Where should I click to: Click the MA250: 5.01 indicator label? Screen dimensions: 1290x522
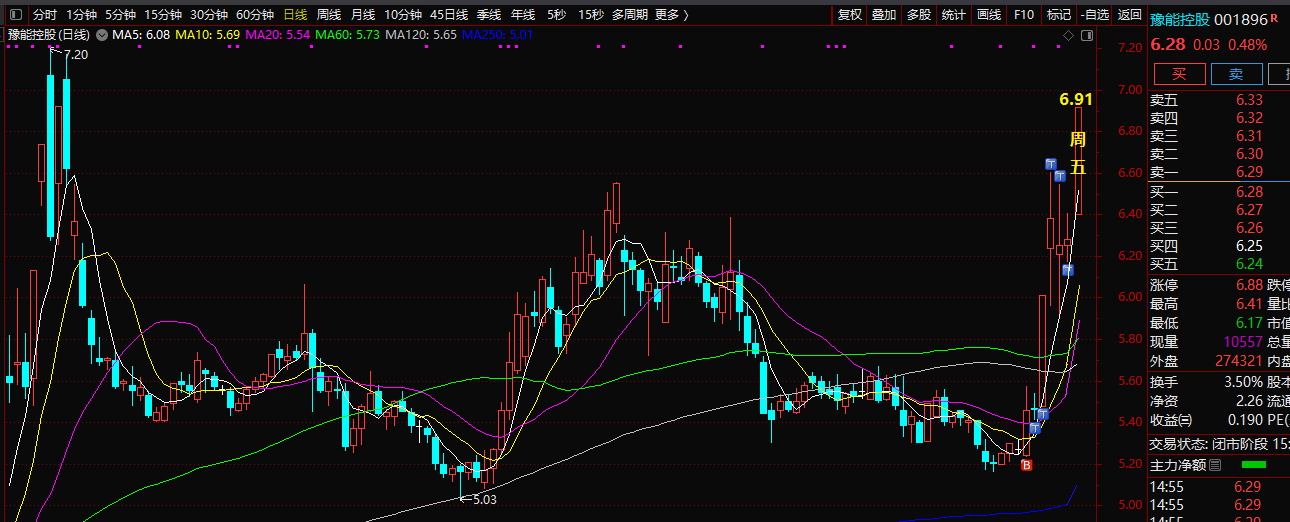[498, 35]
